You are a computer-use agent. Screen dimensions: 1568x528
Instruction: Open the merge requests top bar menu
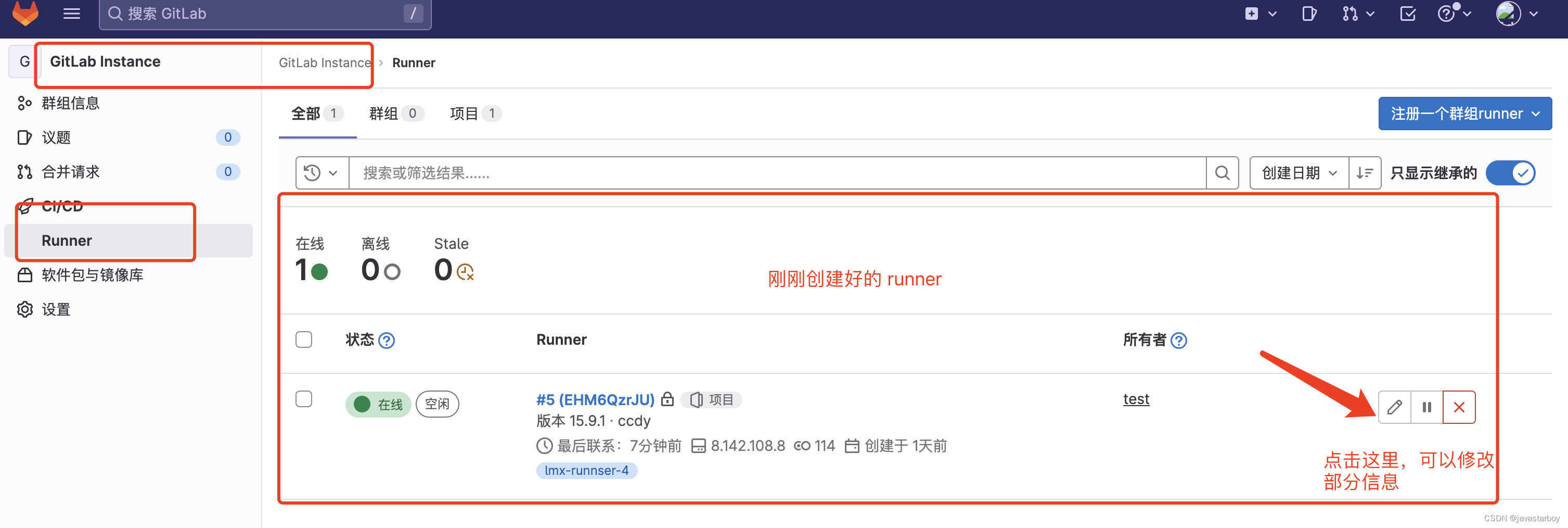pos(1358,14)
